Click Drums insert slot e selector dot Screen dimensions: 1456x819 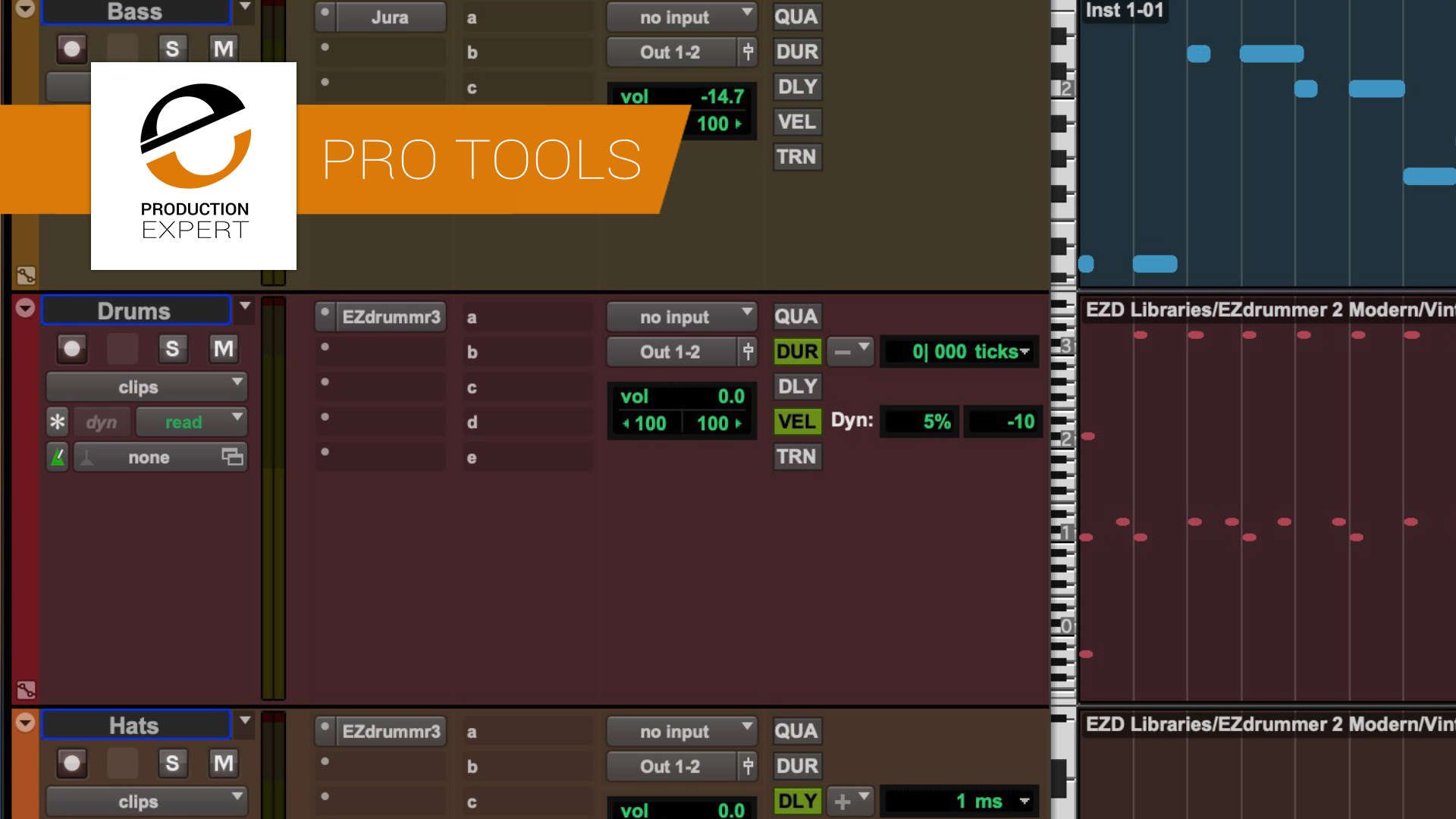pos(325,452)
